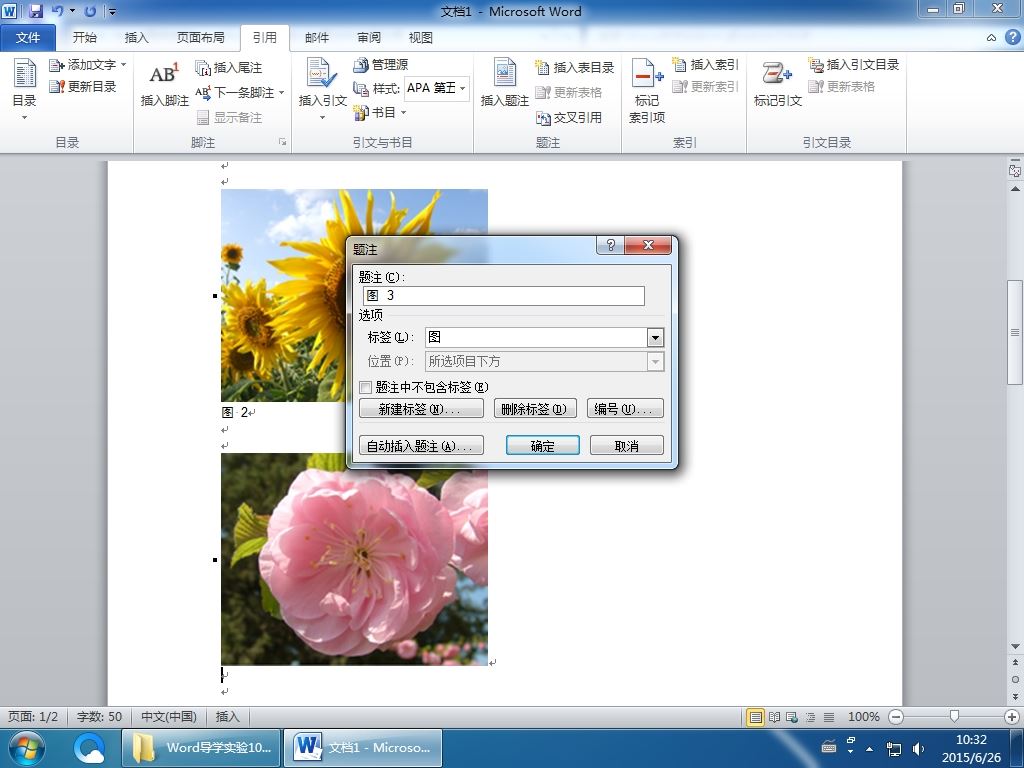Switch to the 插入 Insert tab
The width and height of the screenshot is (1024, 768).
(136, 37)
